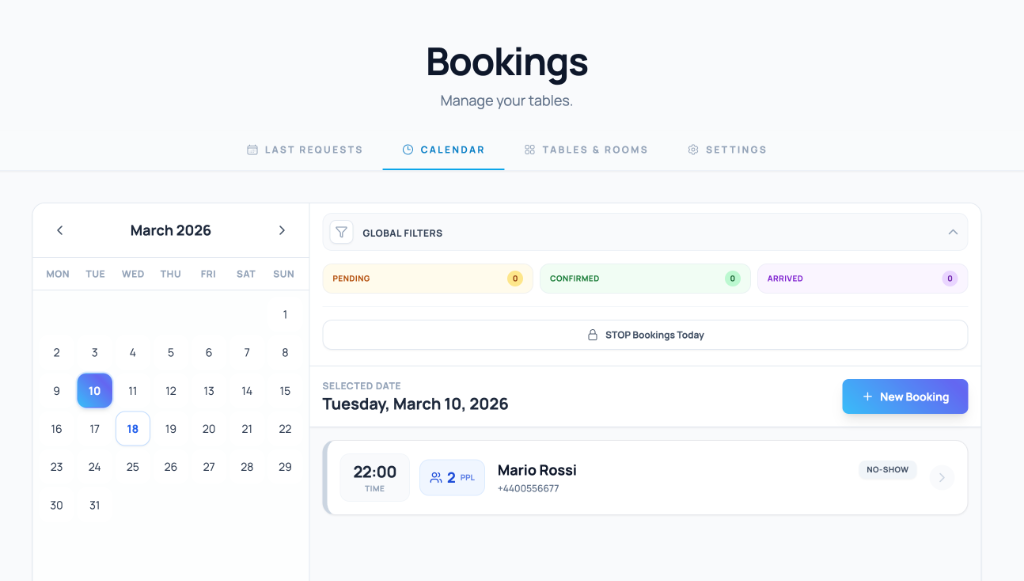Click the plus icon on New Booking

pyautogui.click(x=867, y=396)
